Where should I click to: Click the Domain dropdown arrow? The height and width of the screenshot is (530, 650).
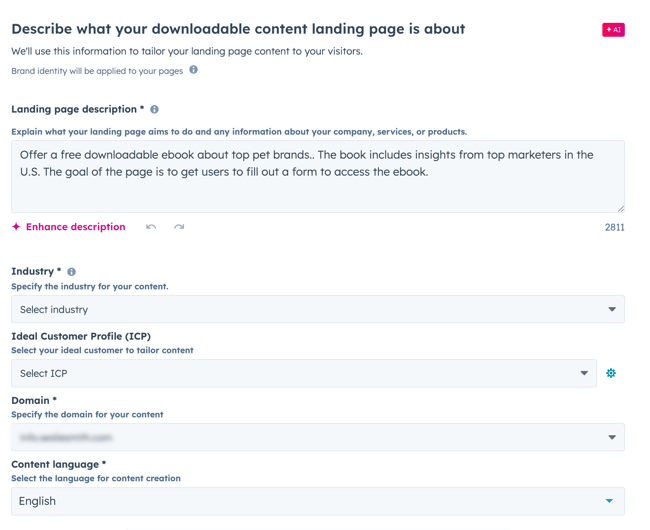[612, 437]
